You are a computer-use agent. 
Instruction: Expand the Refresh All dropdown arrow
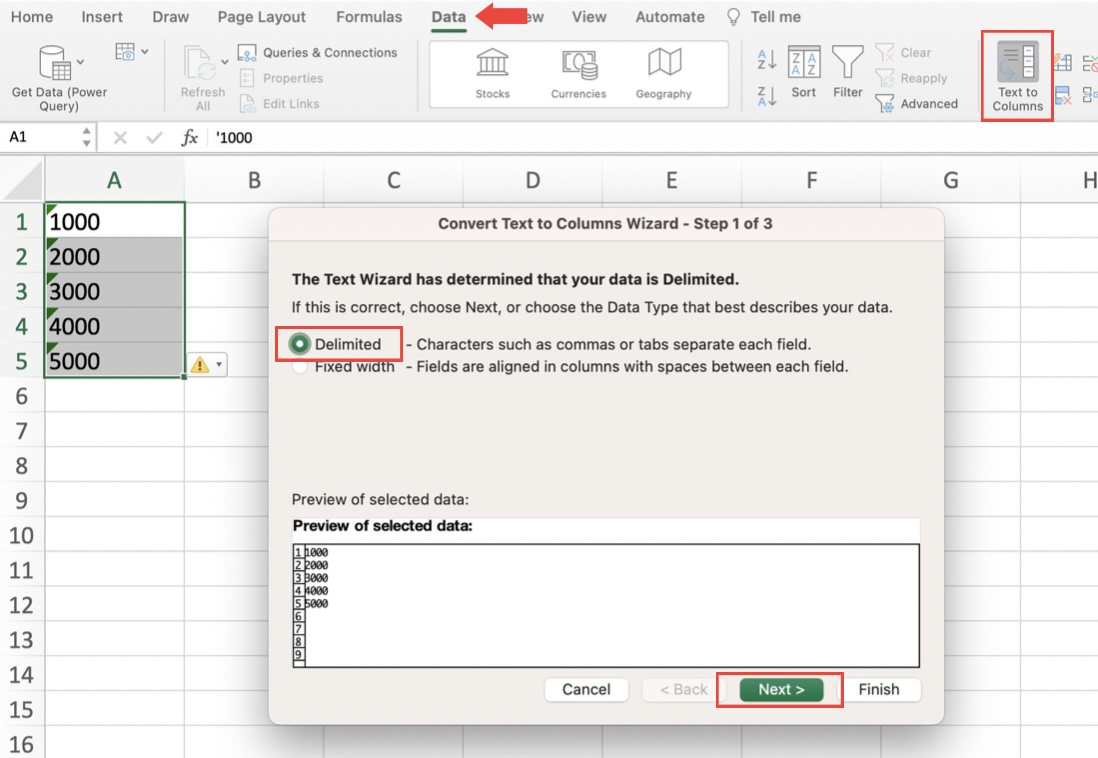click(x=225, y=62)
